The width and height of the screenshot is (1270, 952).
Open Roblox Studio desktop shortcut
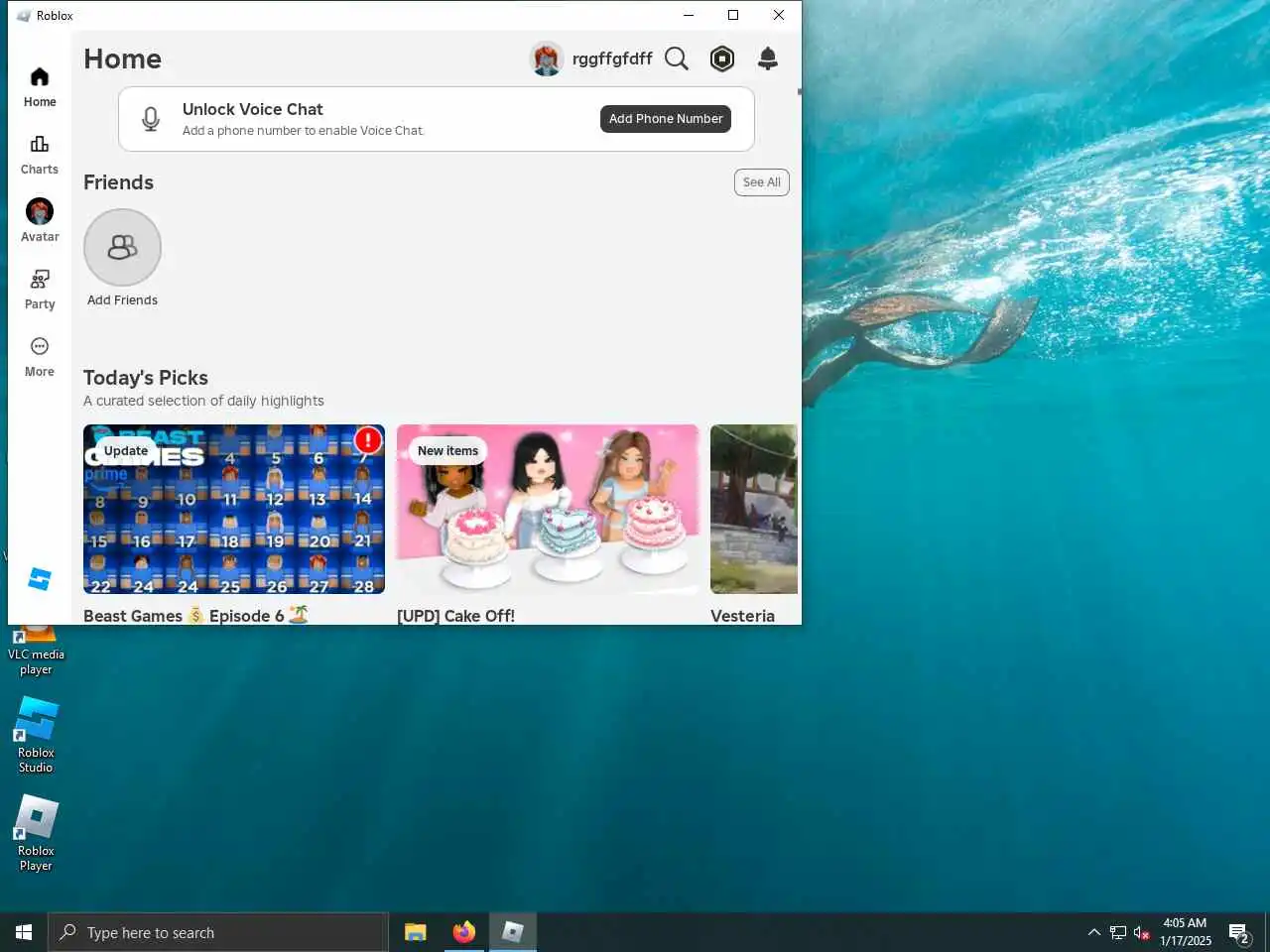coord(36,735)
